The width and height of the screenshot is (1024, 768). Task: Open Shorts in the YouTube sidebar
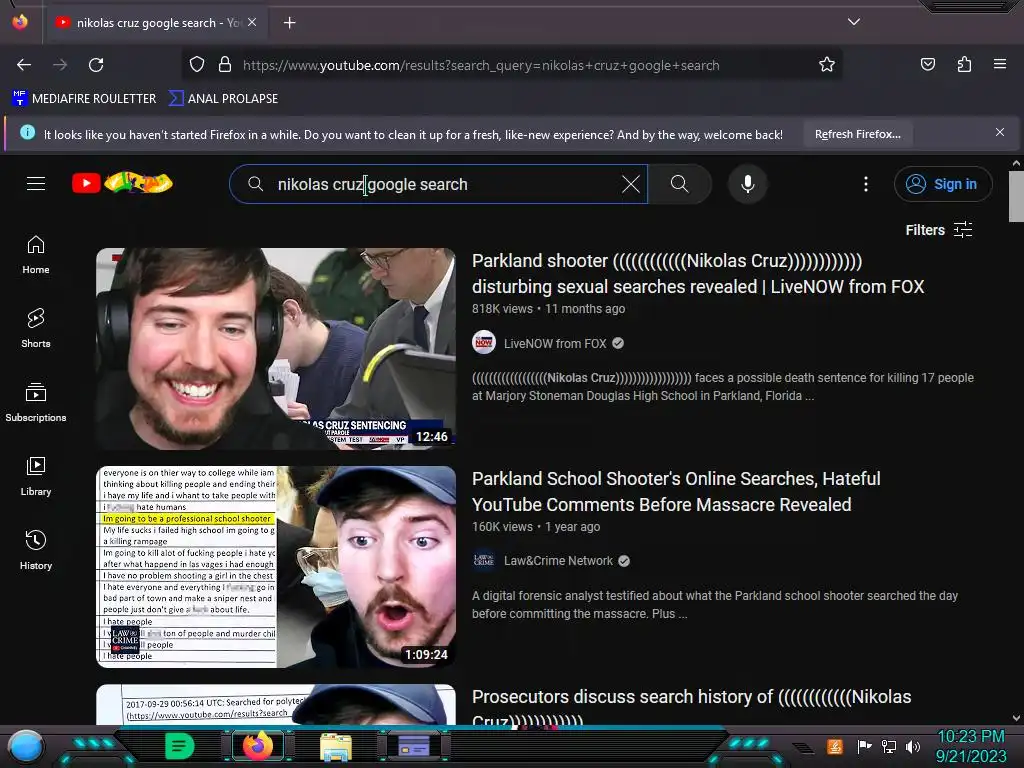[x=36, y=328]
